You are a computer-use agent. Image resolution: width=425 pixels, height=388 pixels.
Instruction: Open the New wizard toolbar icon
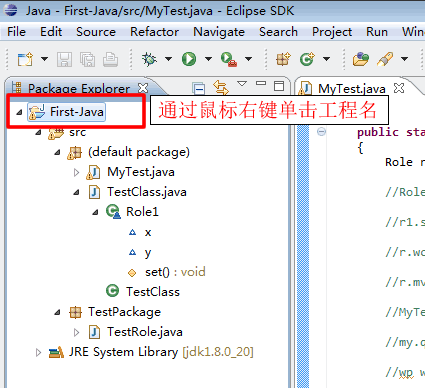click(25, 59)
